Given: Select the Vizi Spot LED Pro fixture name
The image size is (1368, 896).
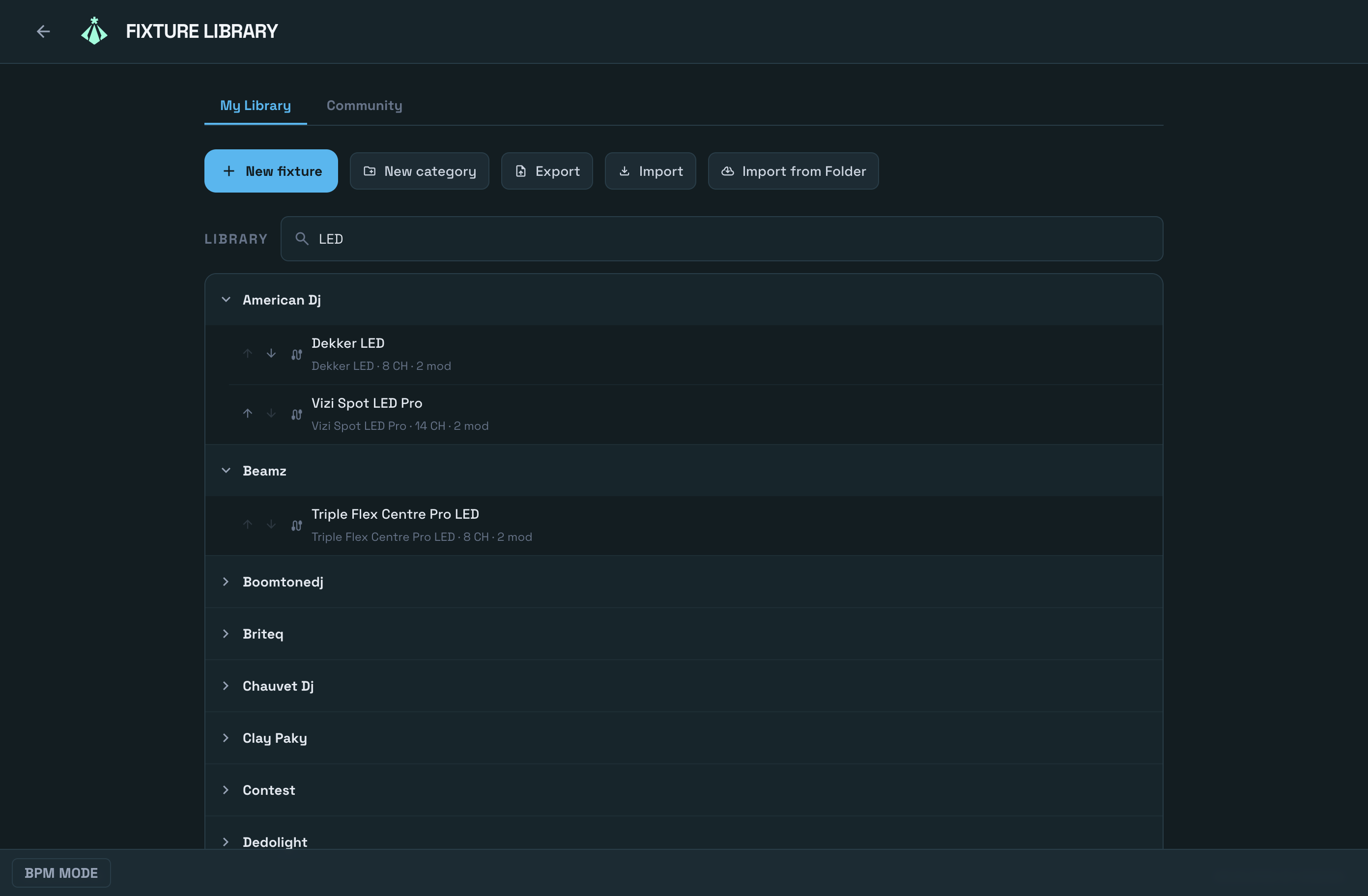Looking at the screenshot, I should (x=367, y=403).
